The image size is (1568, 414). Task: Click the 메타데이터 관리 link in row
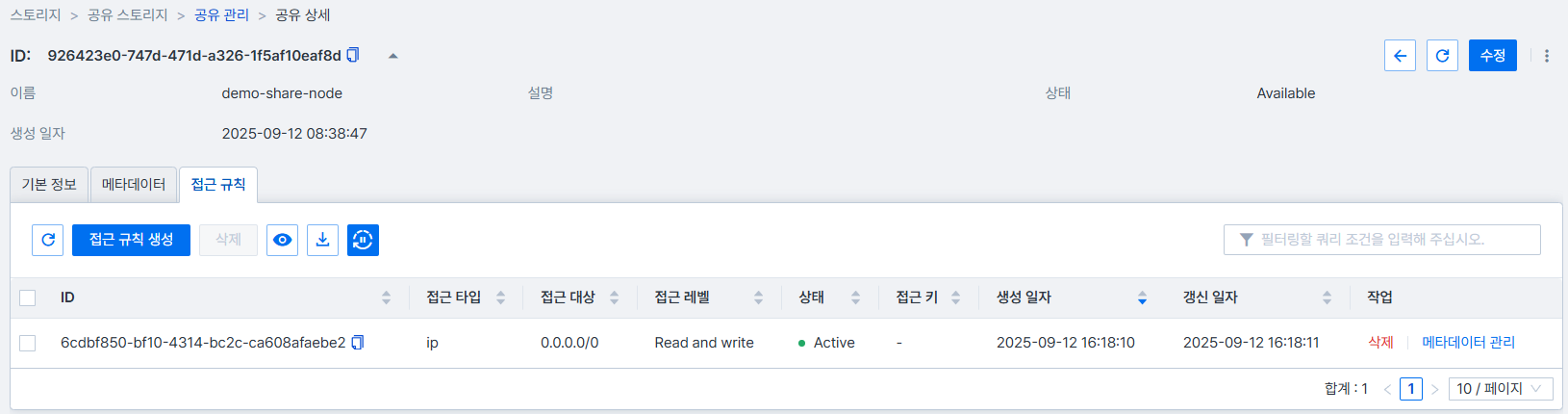pos(1468,343)
